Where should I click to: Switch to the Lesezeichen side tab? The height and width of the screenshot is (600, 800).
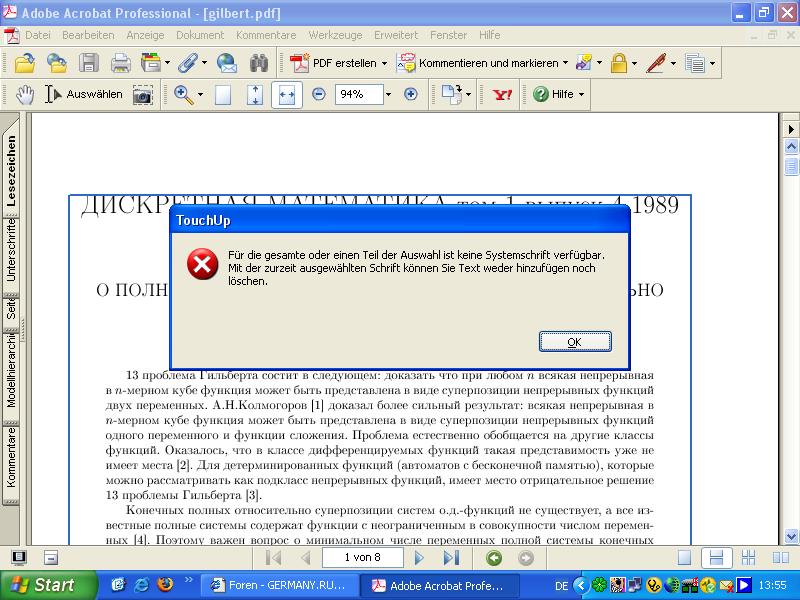coord(12,170)
